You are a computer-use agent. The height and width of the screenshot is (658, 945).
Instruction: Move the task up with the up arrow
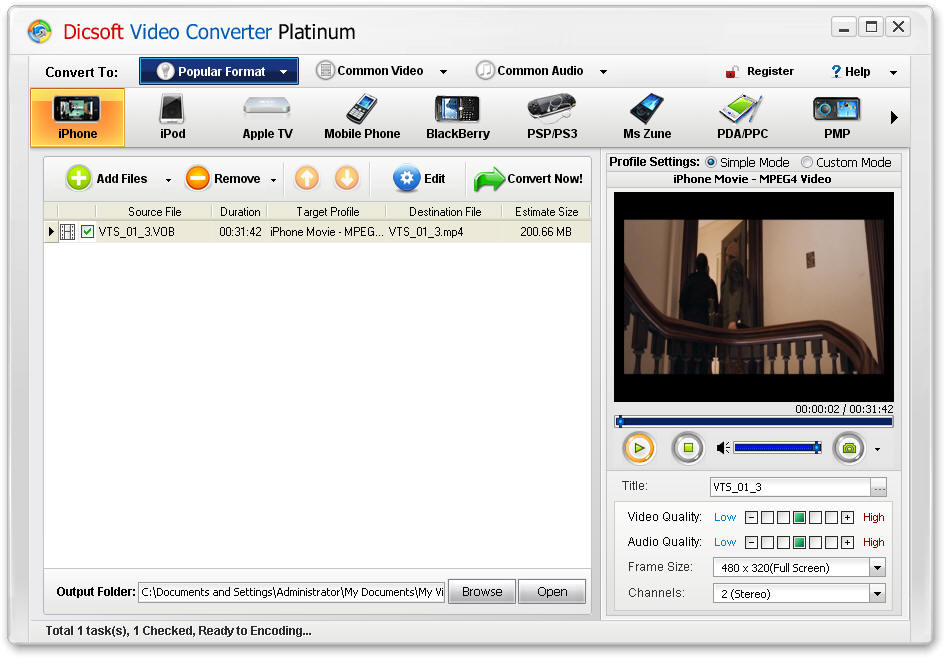pyautogui.click(x=307, y=178)
